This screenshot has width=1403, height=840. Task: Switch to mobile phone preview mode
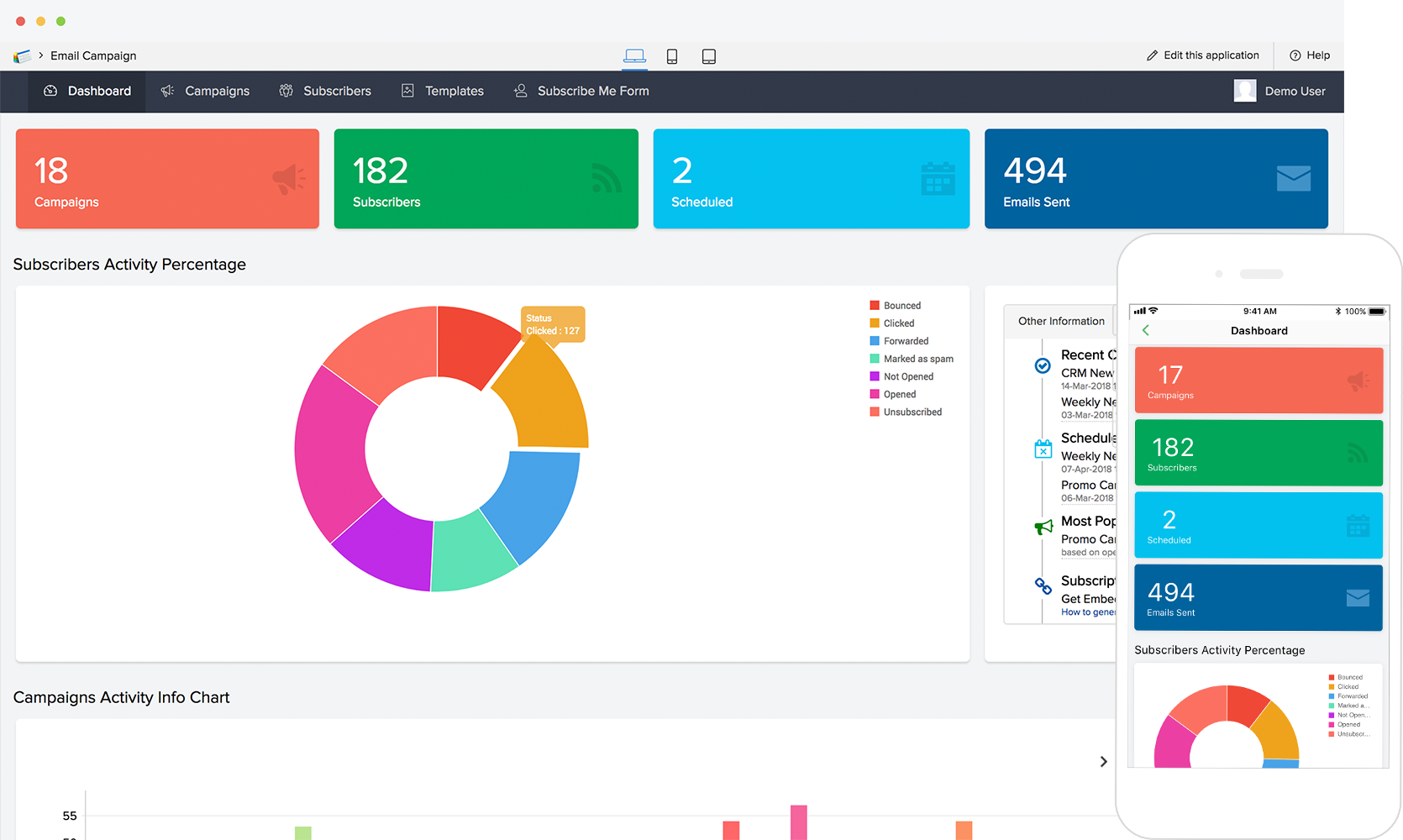click(x=672, y=55)
